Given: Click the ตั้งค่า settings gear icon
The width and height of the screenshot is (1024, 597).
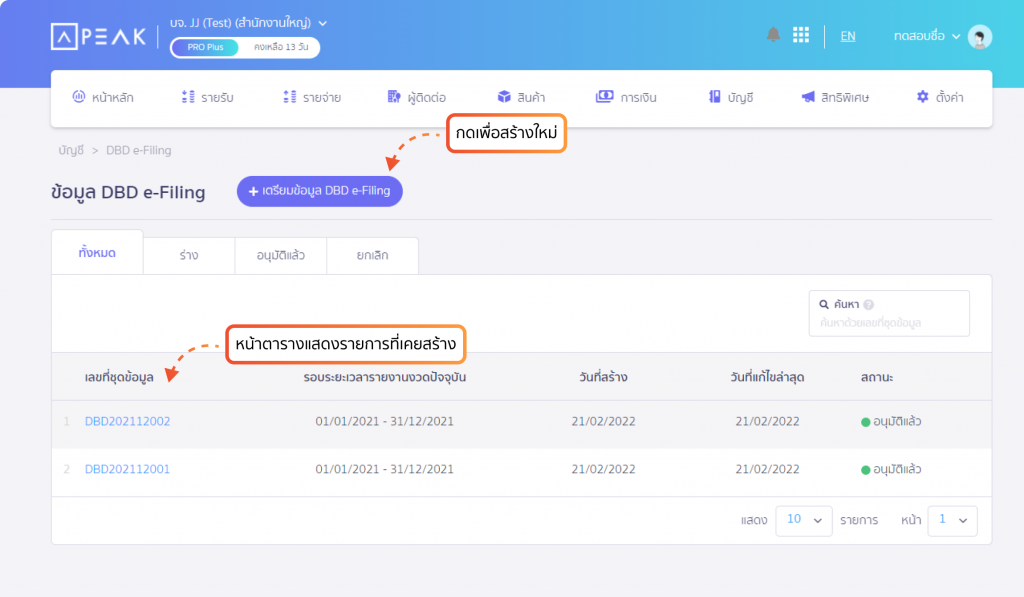Looking at the screenshot, I should tap(922, 97).
